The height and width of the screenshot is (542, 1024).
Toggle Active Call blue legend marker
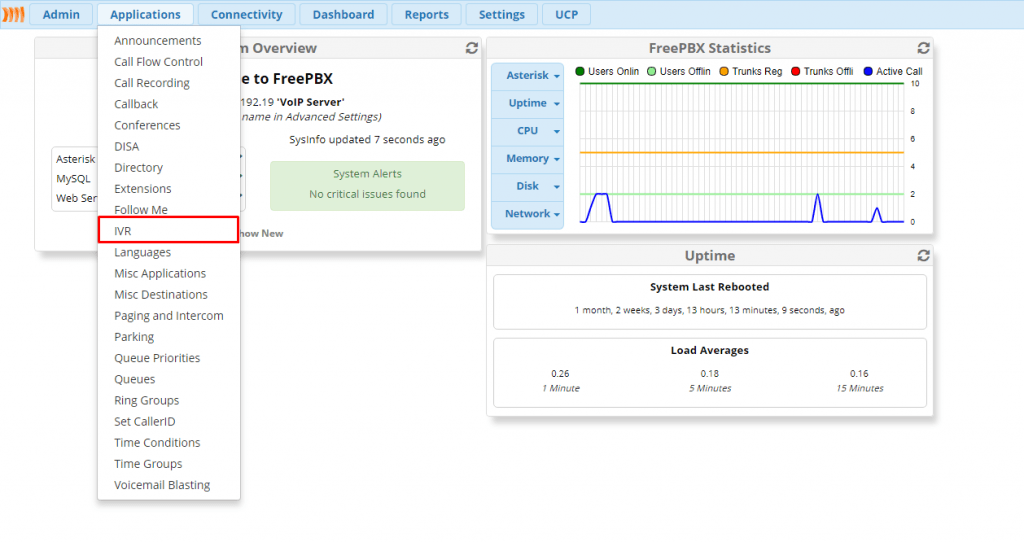(868, 71)
